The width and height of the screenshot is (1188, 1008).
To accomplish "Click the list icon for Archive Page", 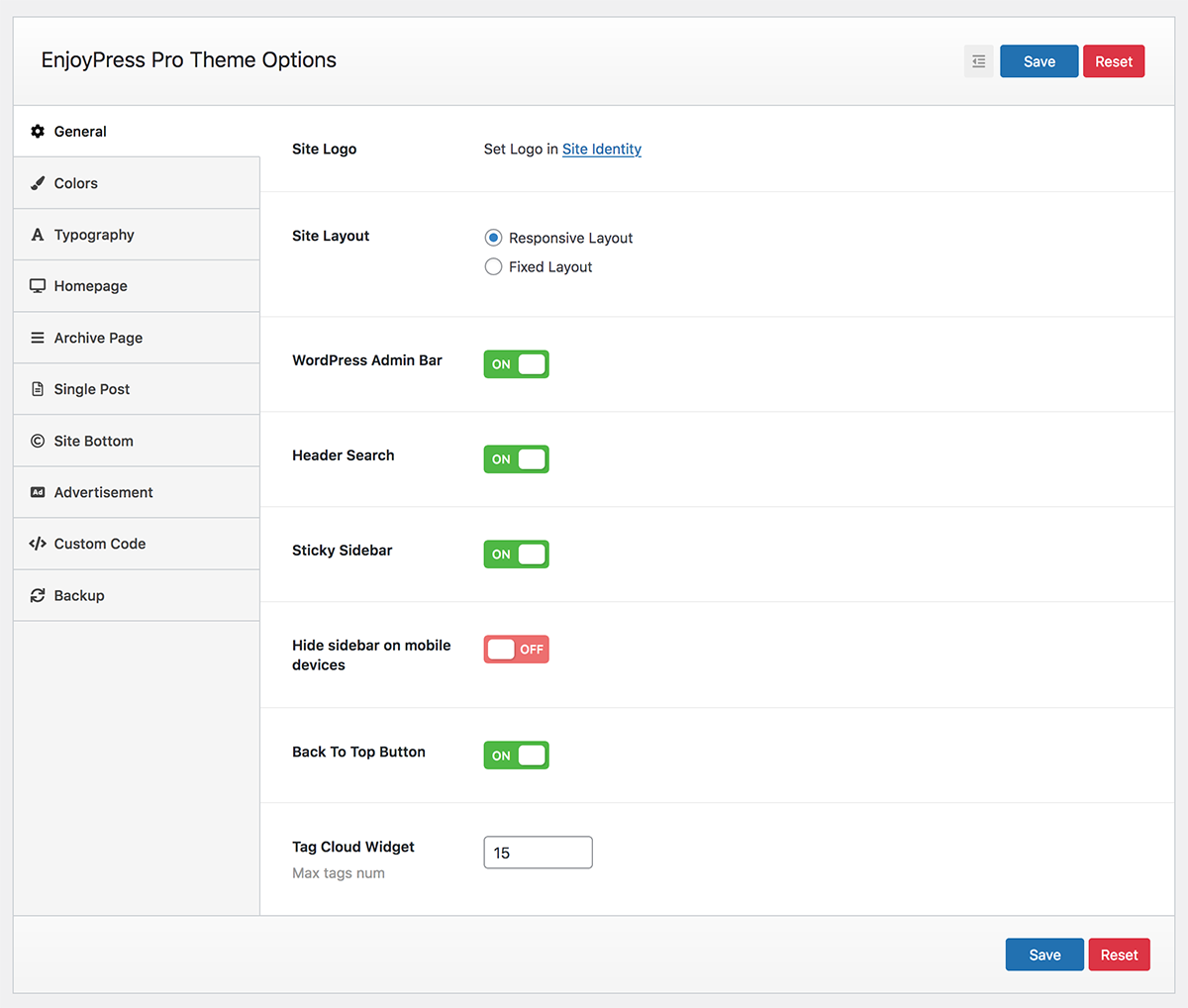I will tap(38, 337).
